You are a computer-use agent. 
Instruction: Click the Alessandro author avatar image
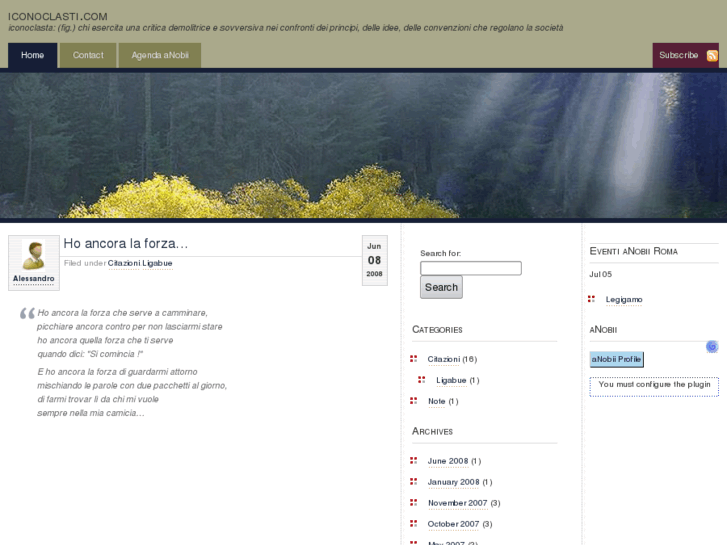point(34,255)
